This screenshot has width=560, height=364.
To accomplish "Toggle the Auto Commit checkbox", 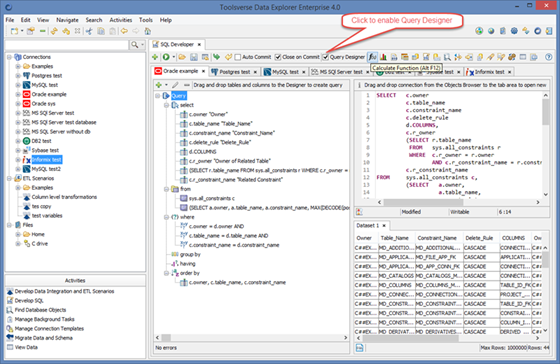I will [238, 57].
